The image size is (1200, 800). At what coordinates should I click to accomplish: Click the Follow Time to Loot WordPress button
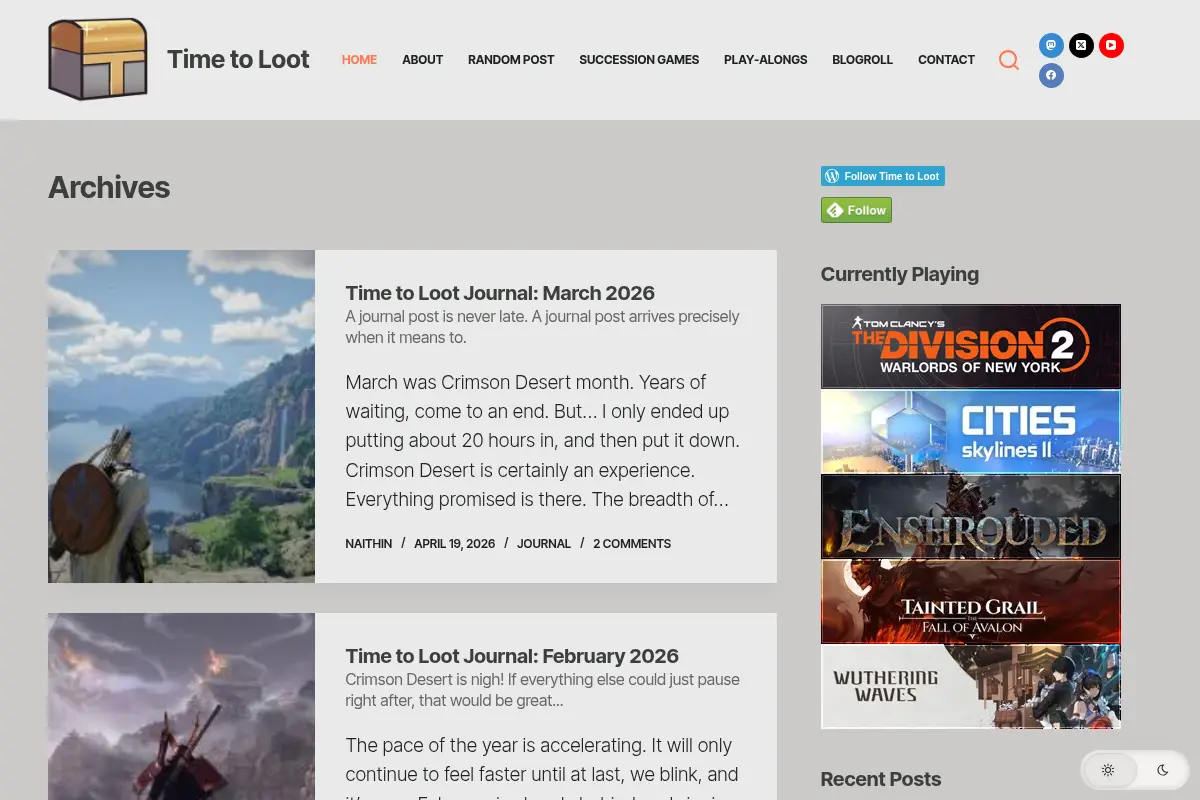coord(883,176)
